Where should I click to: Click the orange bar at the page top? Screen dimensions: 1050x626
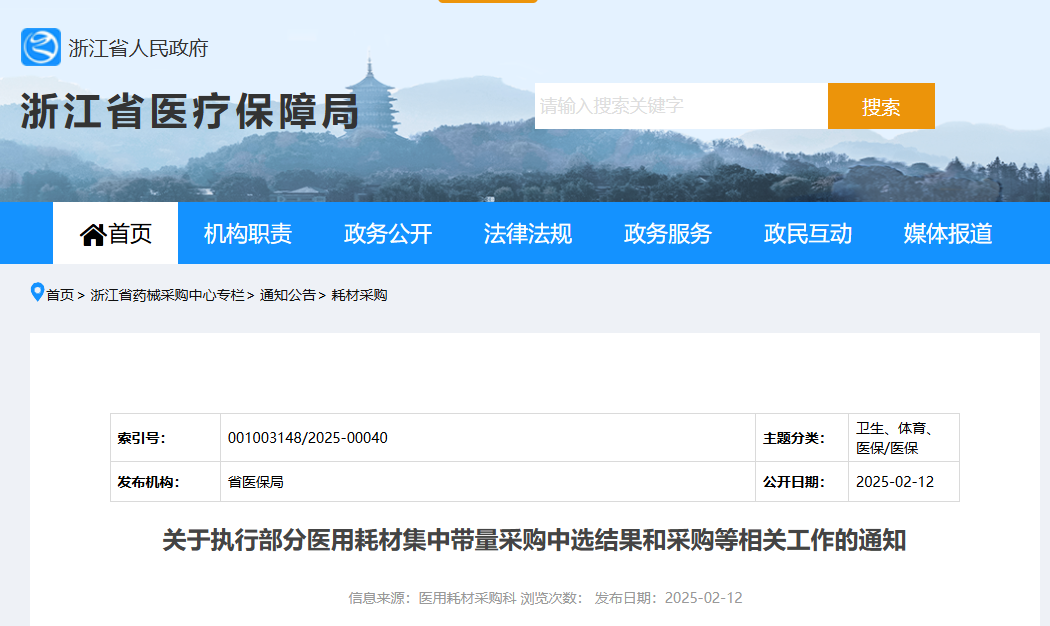(x=487, y=1)
